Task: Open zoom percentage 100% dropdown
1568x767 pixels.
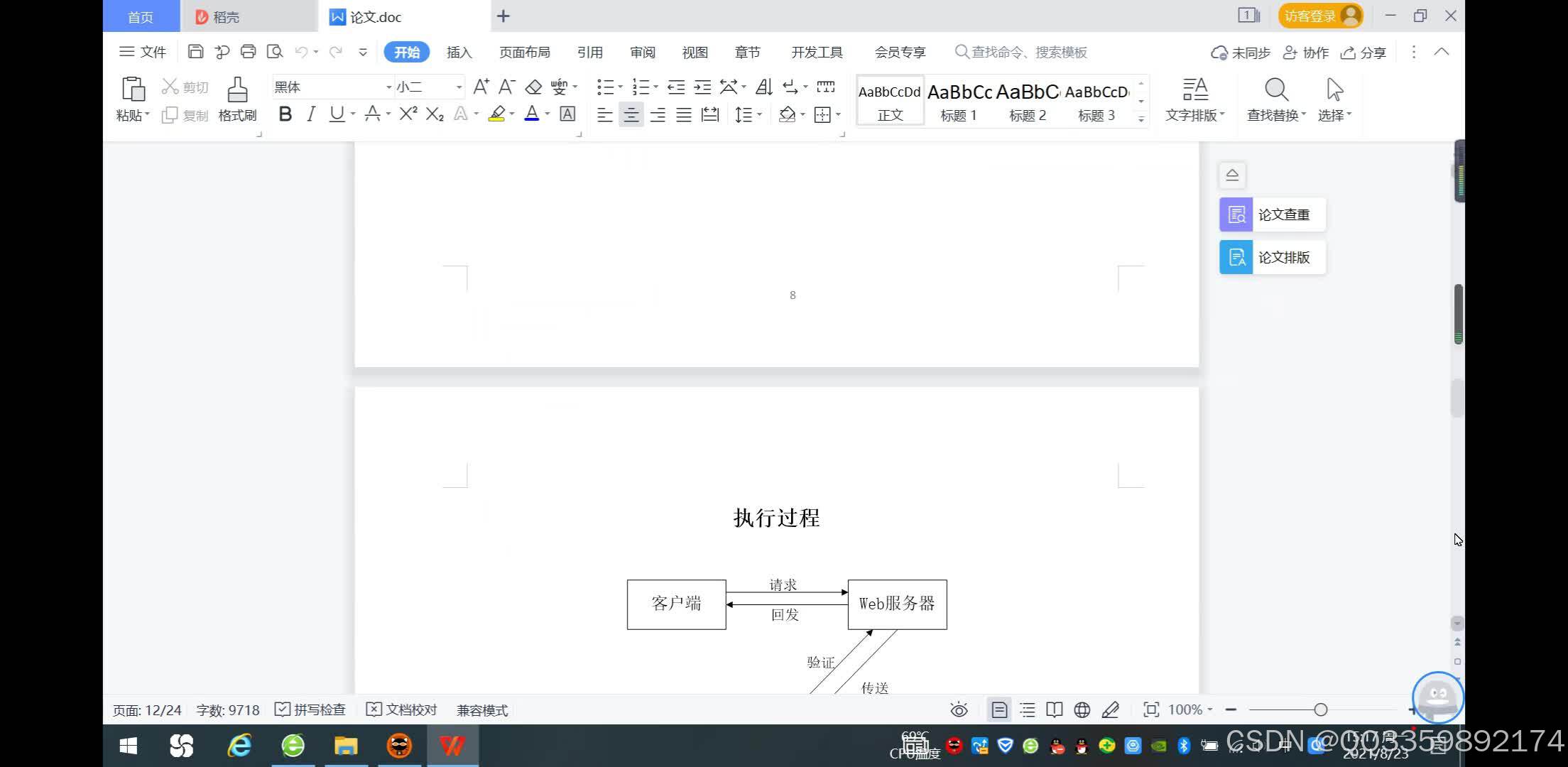Action: tap(1190, 709)
